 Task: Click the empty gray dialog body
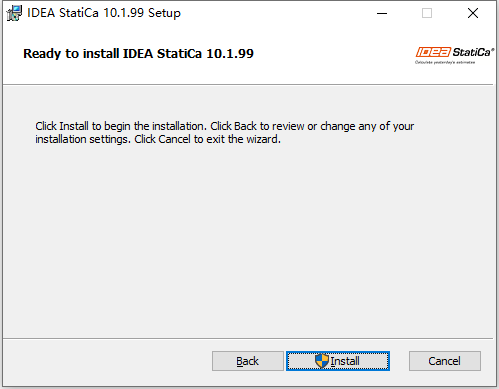click(248, 240)
